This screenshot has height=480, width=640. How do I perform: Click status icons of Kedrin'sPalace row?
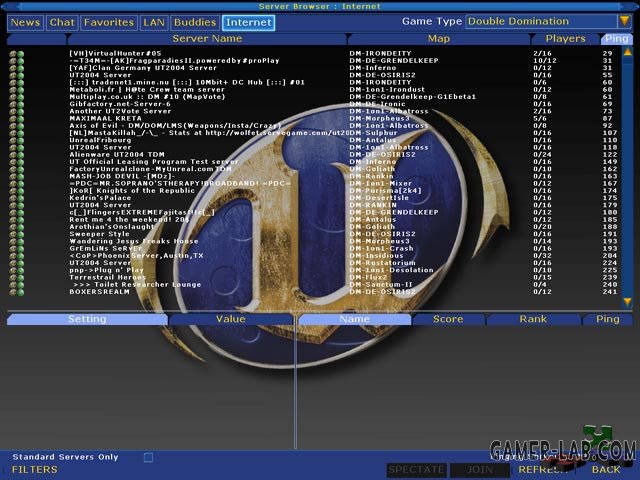(17, 198)
